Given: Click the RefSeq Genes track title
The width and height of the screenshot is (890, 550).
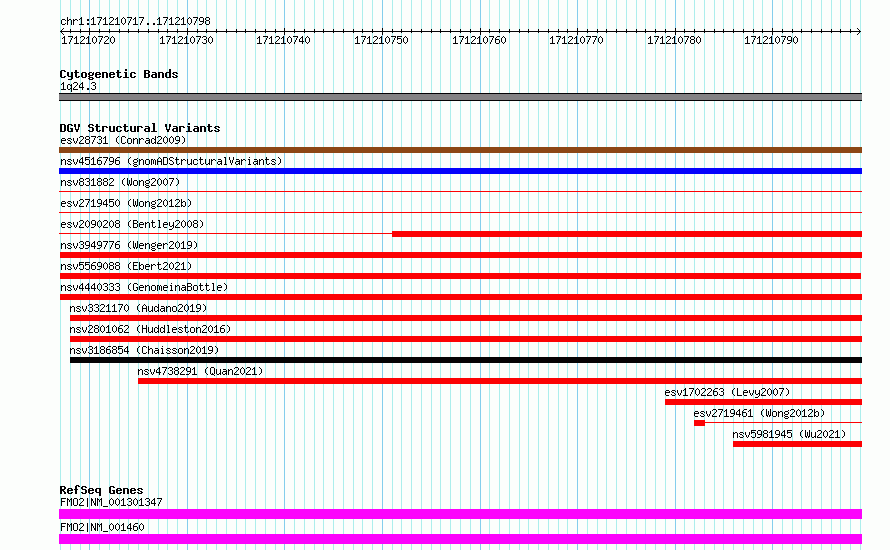Looking at the screenshot, I should click(x=102, y=490).
